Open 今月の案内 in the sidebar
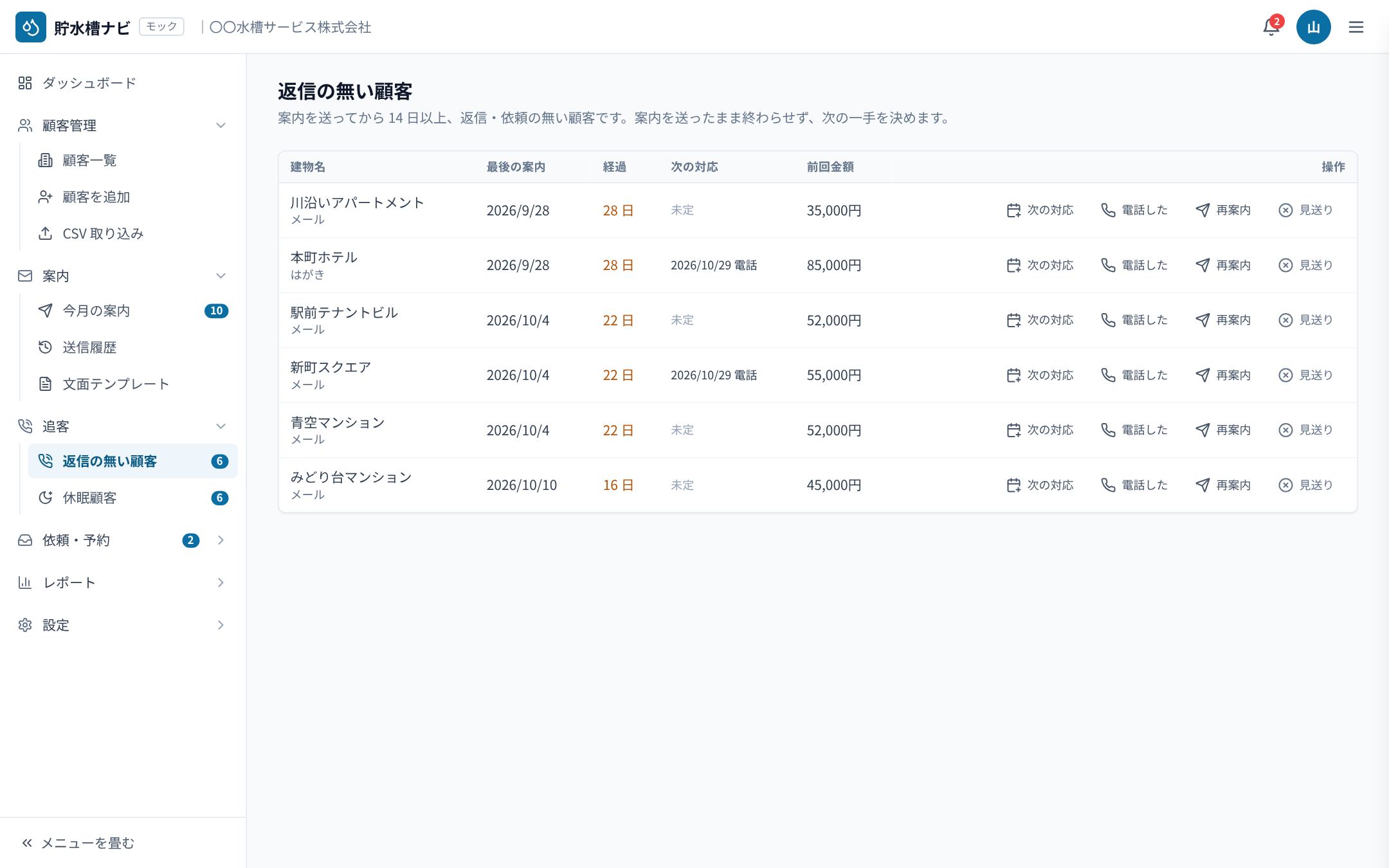Image resolution: width=1389 pixels, height=868 pixels. pos(132,311)
